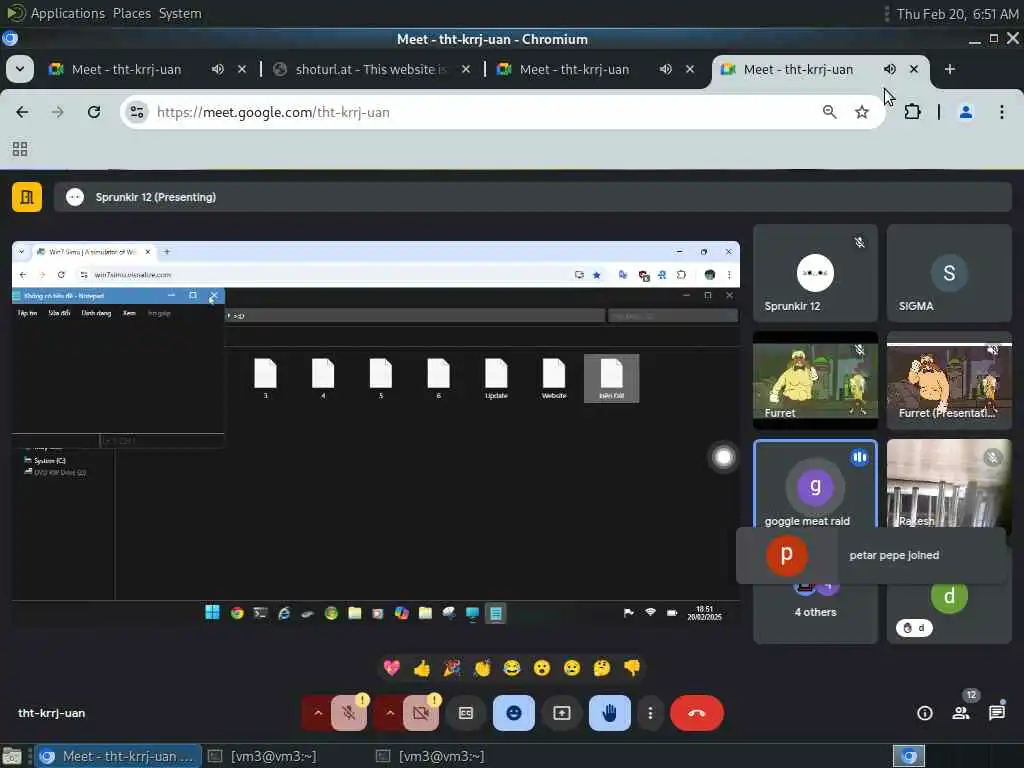Select the Rakesh video tile
The width and height of the screenshot is (1024, 768).
pos(949,484)
